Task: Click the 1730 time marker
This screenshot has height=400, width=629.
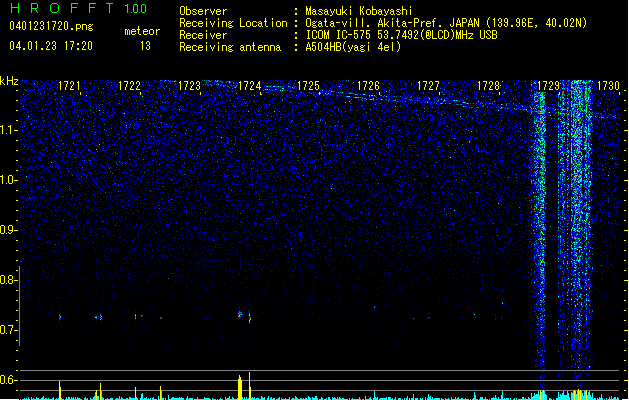Action: (608, 85)
